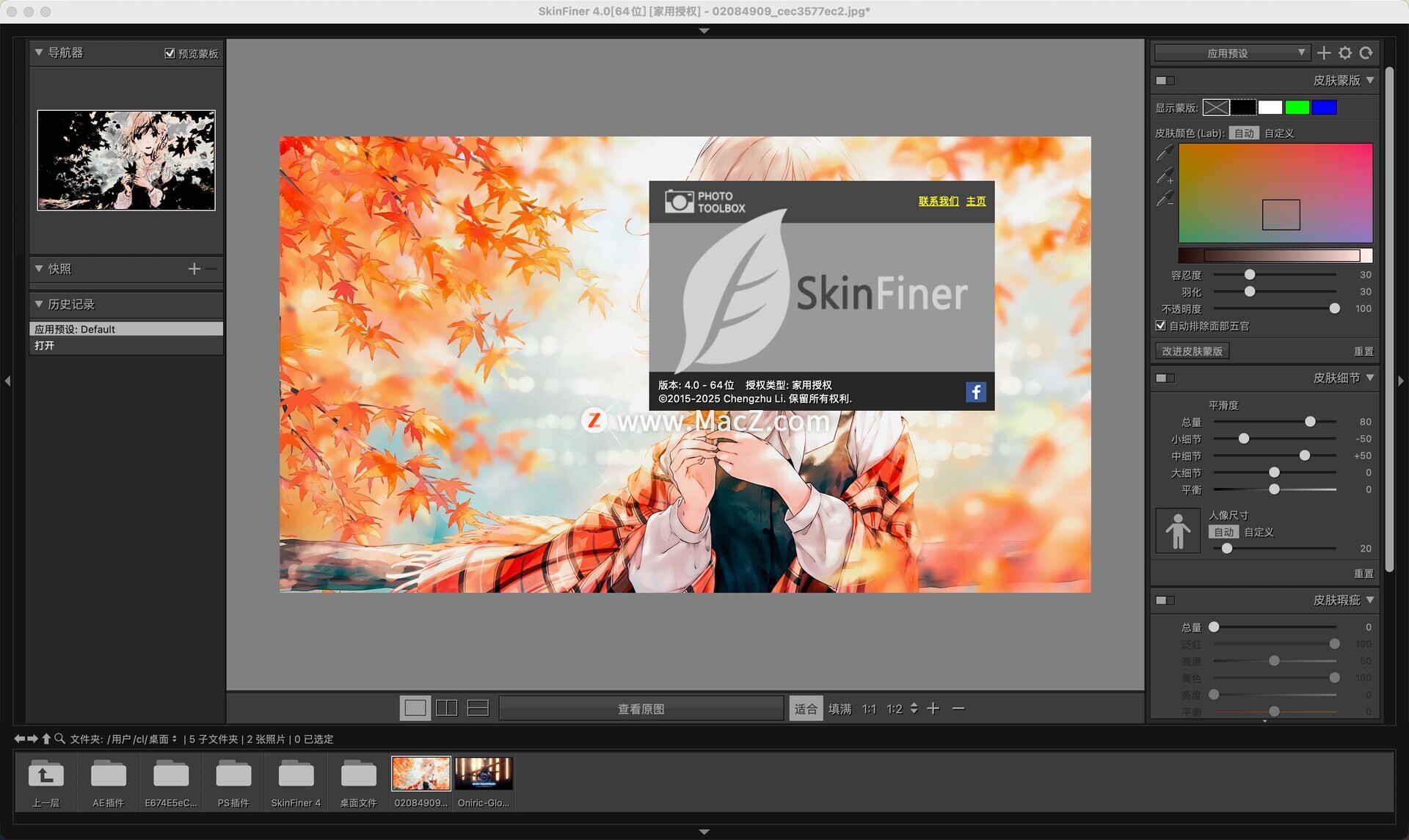Viewport: 1409px width, 840px height.
Task: Click the 改进皮肤蒙版 button
Action: (1192, 351)
